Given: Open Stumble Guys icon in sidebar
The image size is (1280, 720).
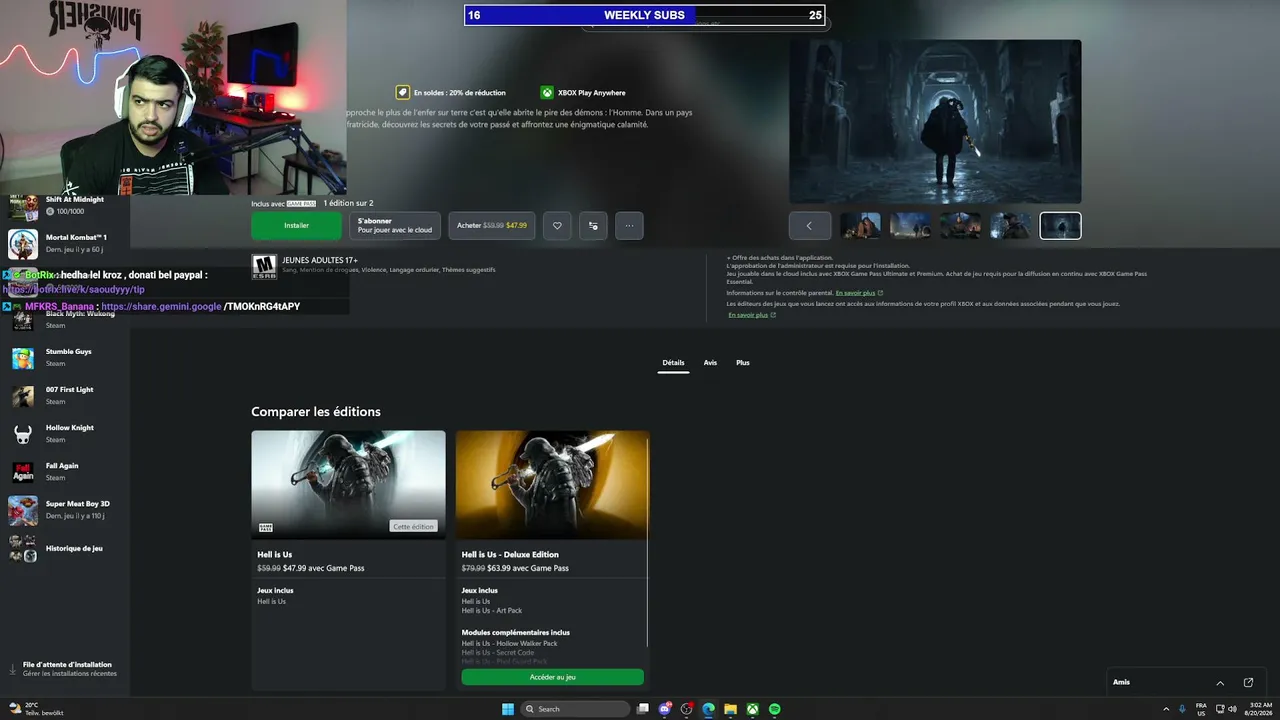Looking at the screenshot, I should coord(23,358).
